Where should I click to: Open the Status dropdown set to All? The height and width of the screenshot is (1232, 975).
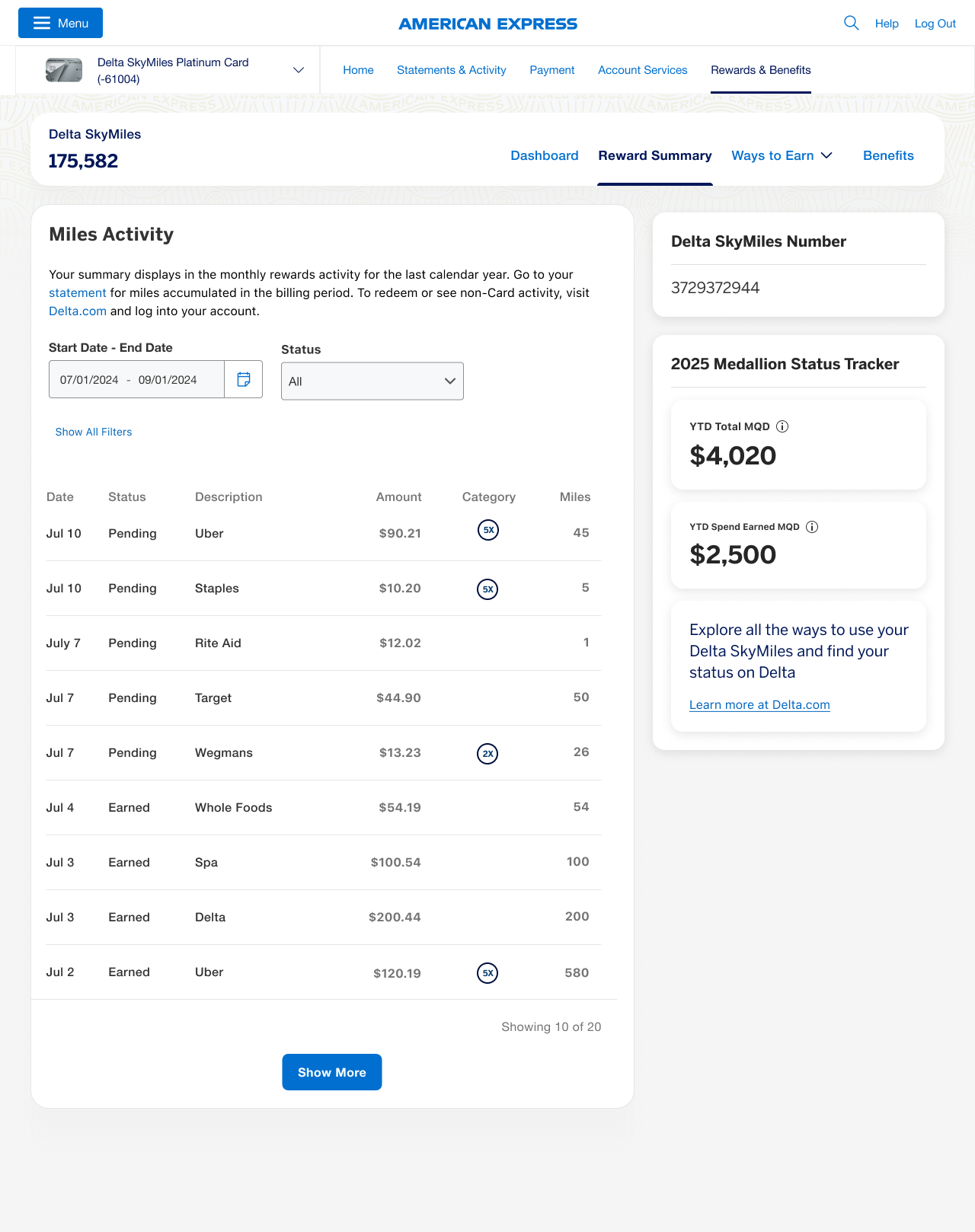pyautogui.click(x=372, y=381)
